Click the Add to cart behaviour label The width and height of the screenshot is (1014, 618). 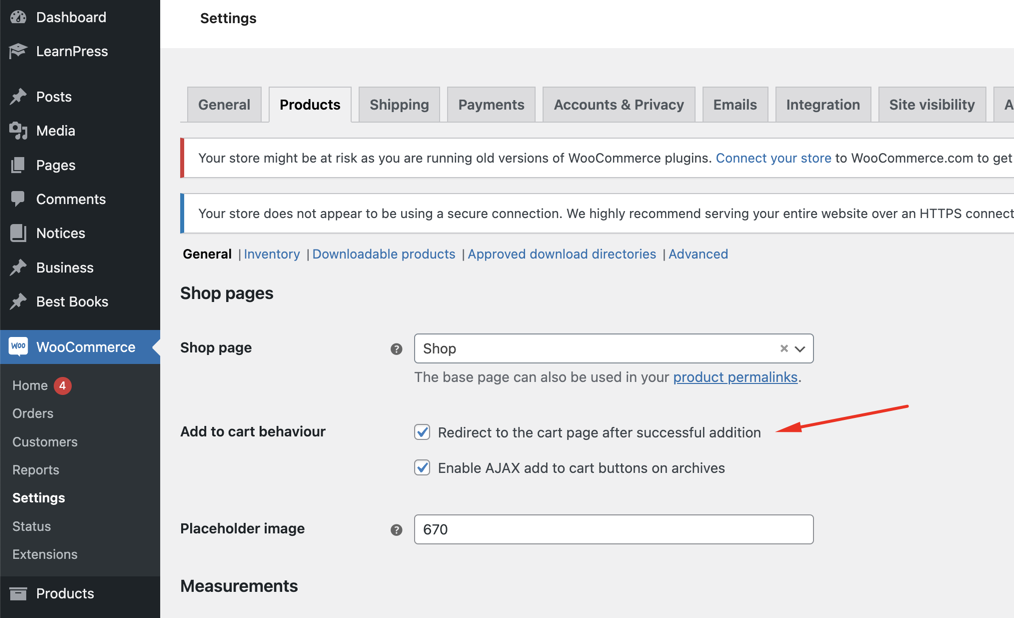(x=253, y=432)
